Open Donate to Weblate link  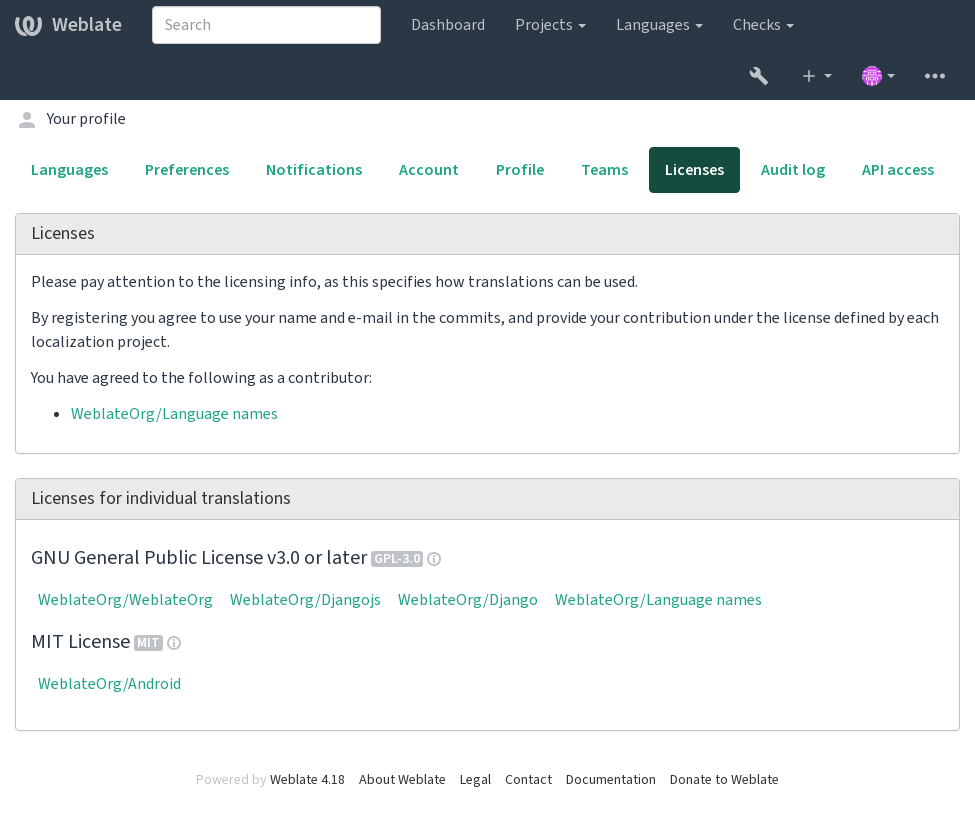724,779
